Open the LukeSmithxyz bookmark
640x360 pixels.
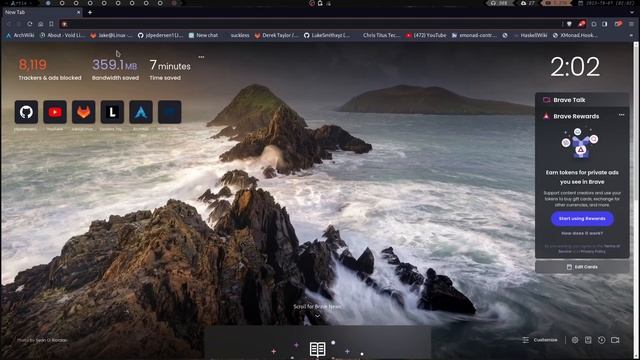tap(327, 36)
